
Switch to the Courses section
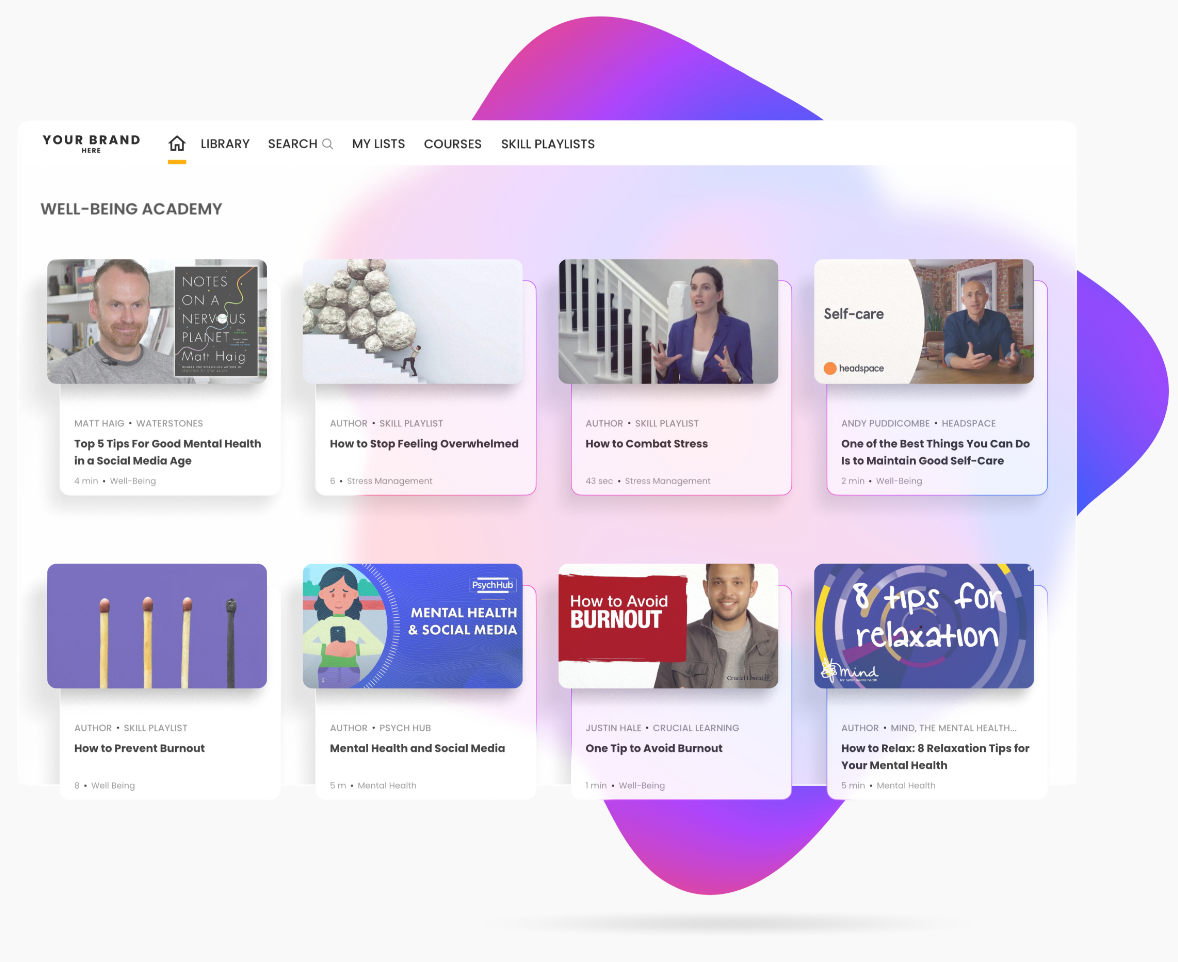452,144
